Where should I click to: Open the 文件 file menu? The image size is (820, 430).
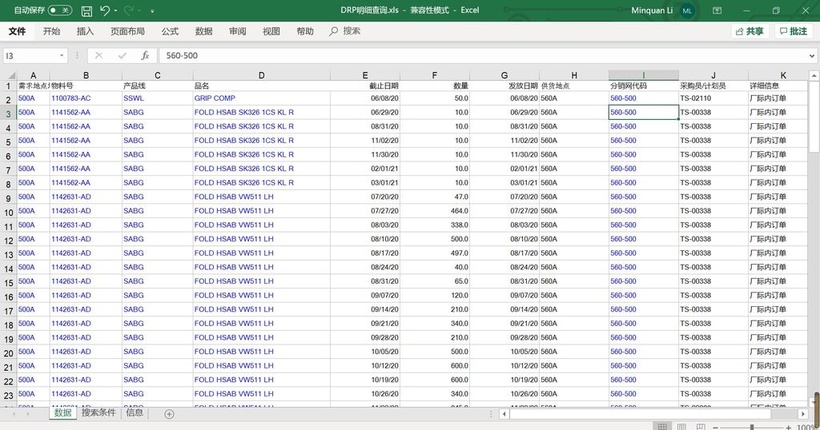[17, 31]
